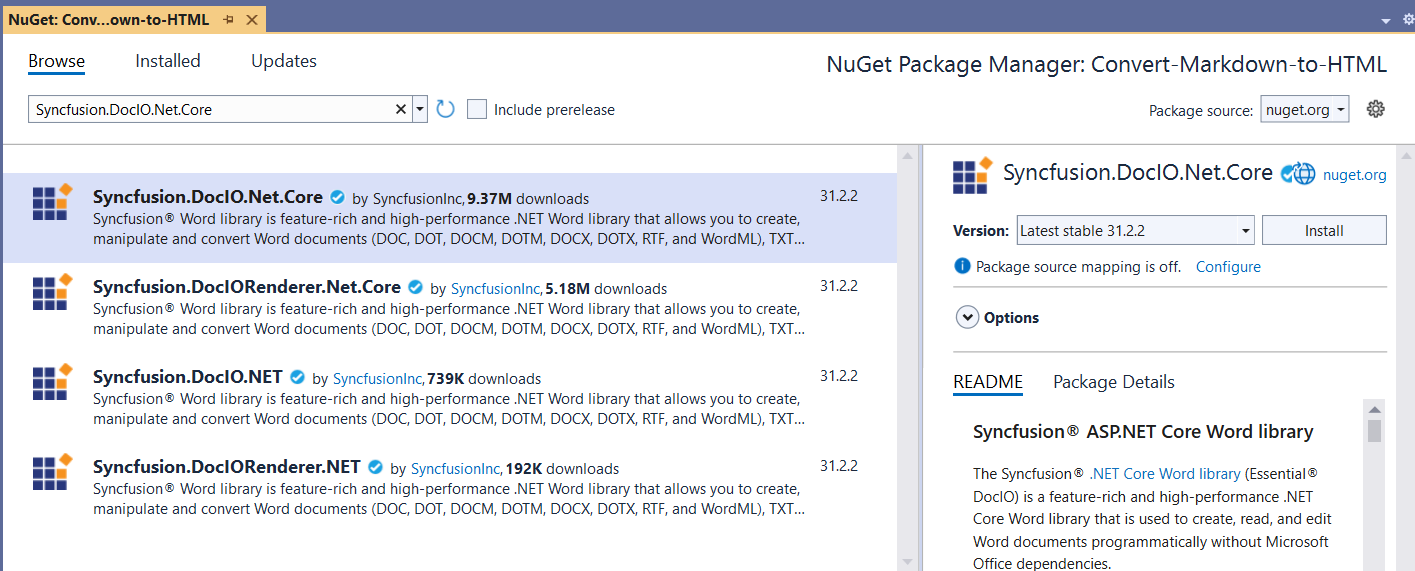Expand the Options section
Screen dimensions: 1415x571
pos(967,317)
